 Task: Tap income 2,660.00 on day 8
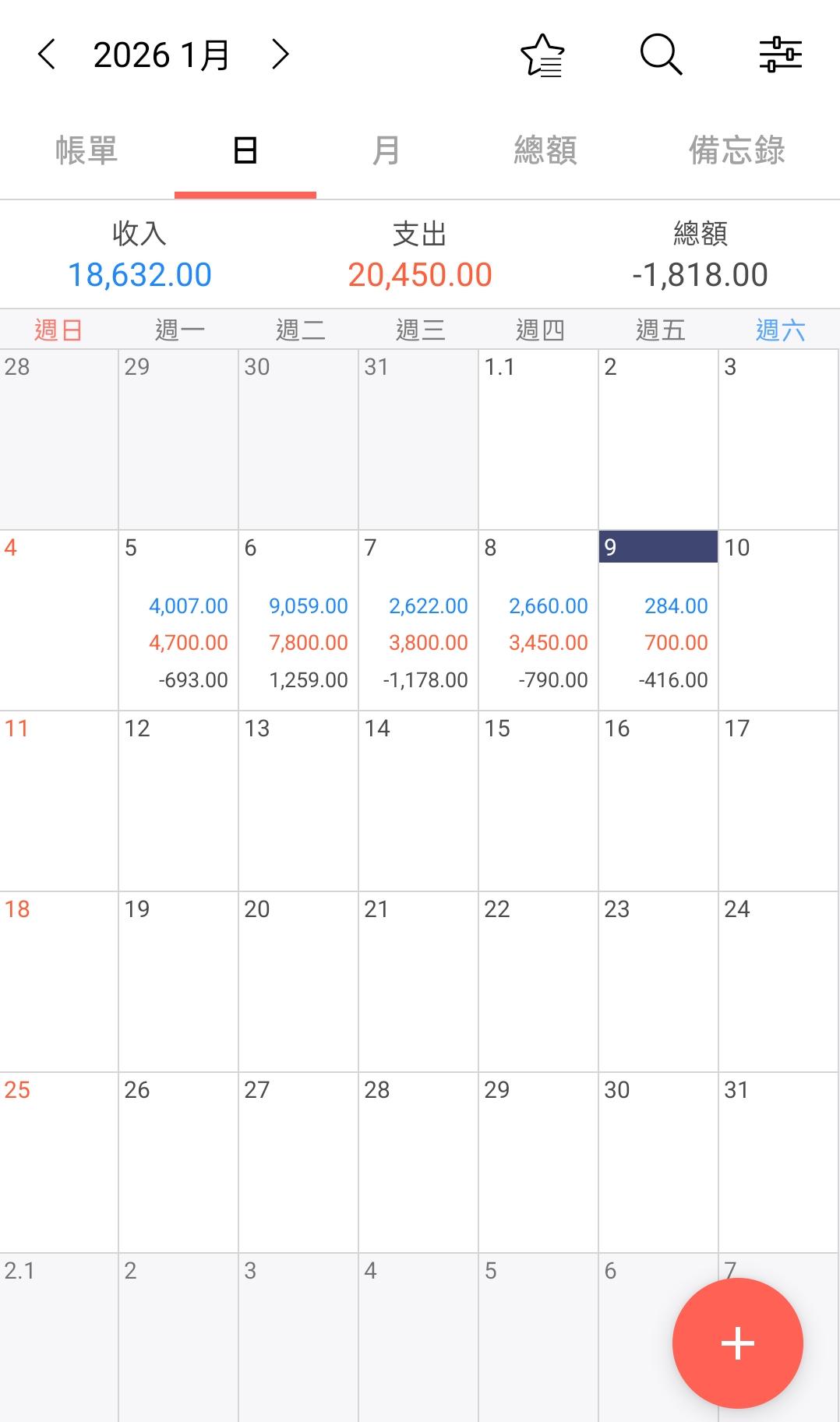point(549,606)
